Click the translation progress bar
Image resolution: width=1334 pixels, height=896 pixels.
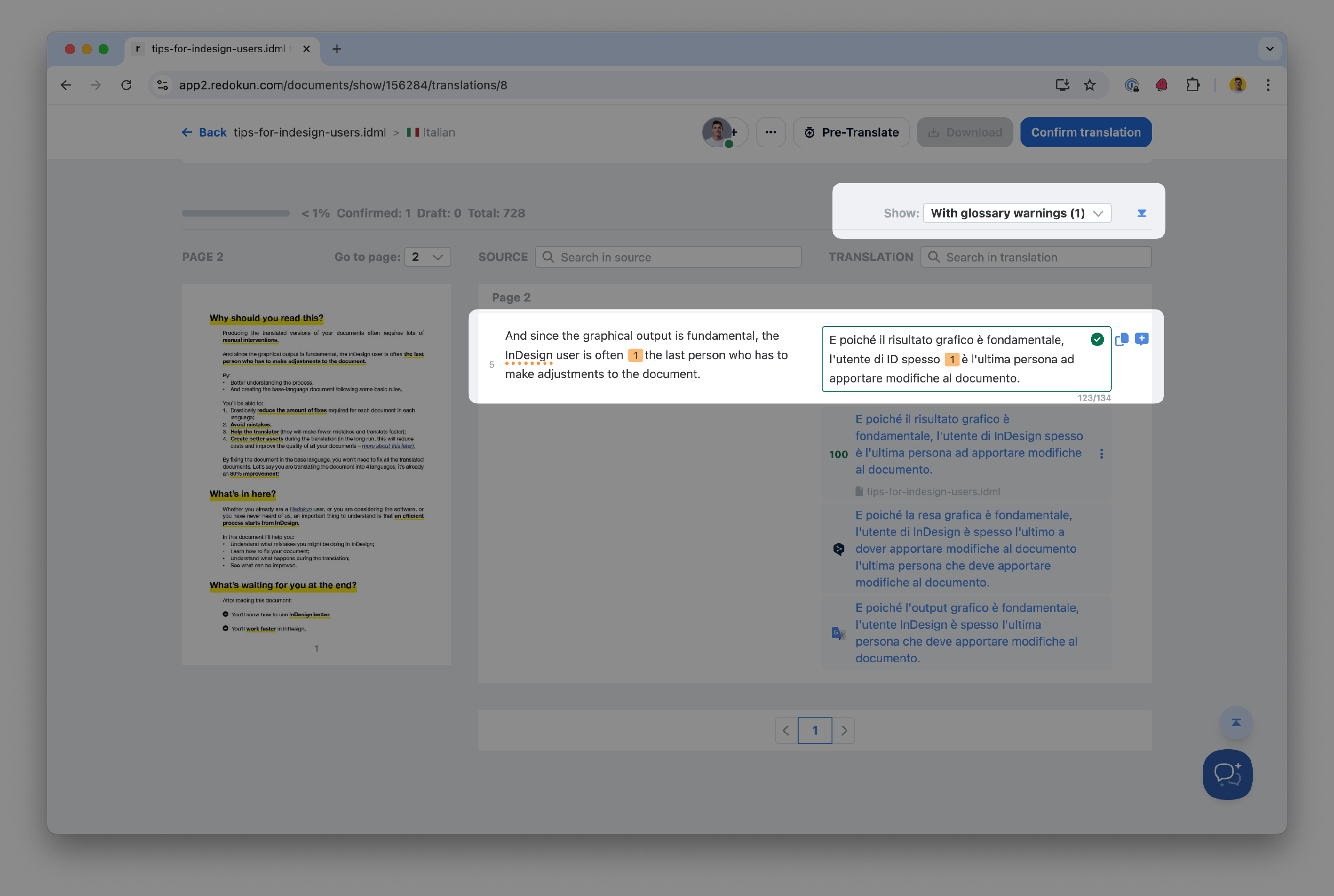235,213
